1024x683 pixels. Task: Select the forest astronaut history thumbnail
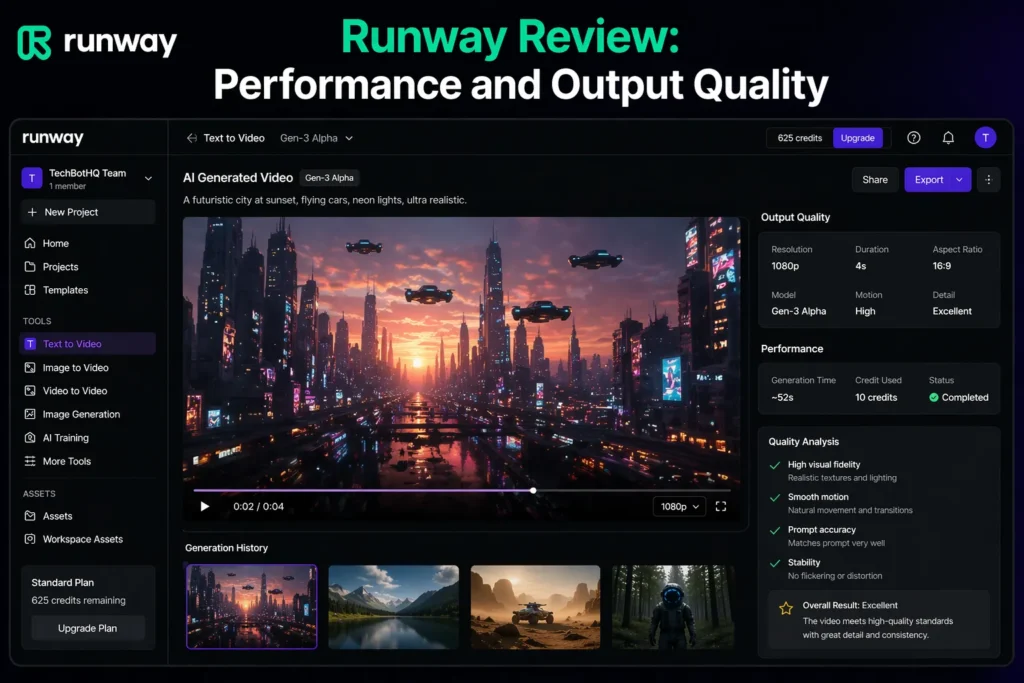click(x=673, y=607)
